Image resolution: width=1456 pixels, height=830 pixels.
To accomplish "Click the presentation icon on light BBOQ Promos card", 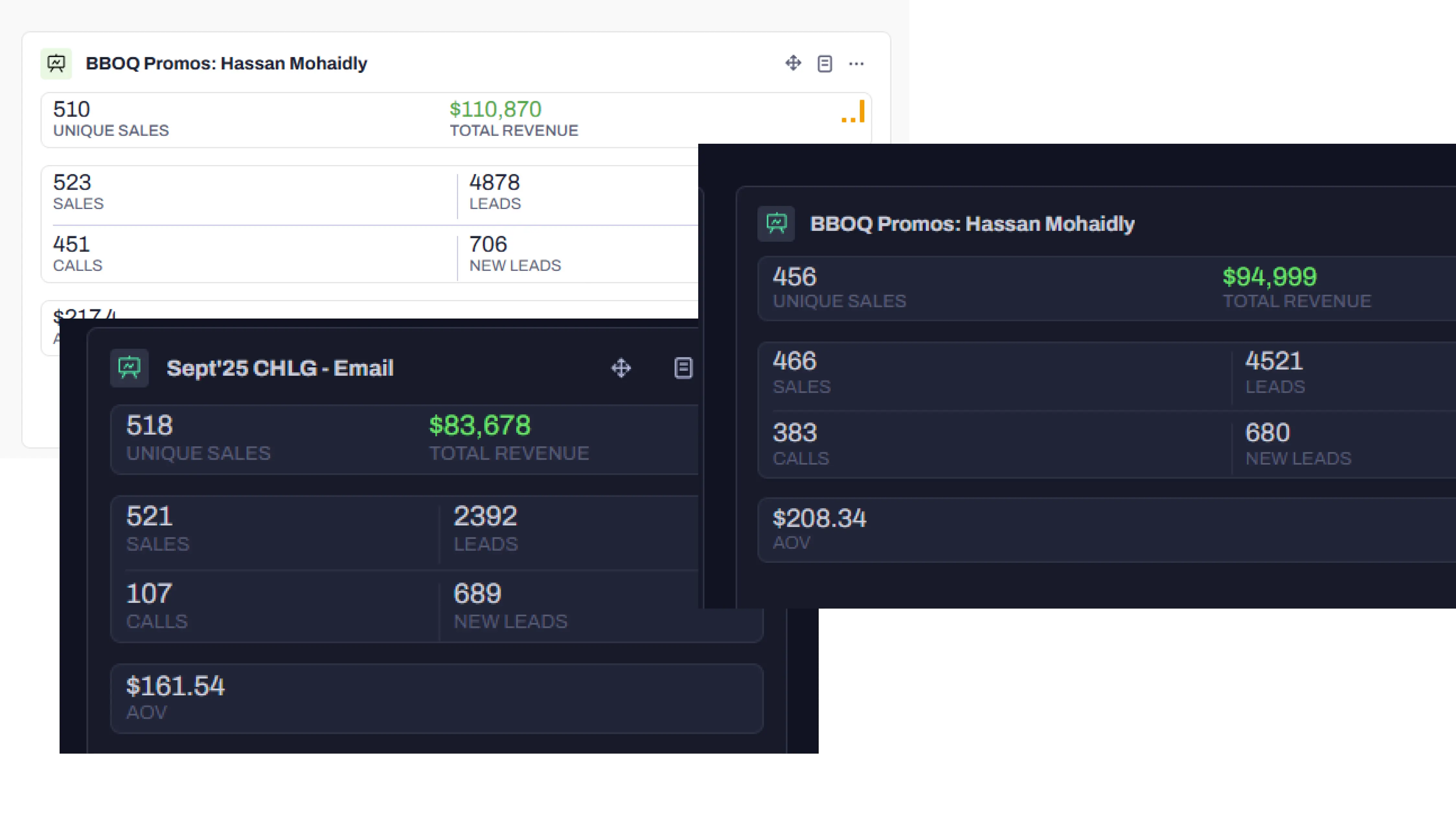I will coord(56,63).
